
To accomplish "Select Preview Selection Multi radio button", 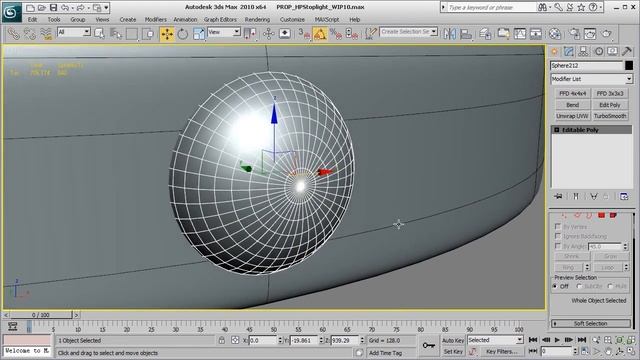I will [610, 286].
